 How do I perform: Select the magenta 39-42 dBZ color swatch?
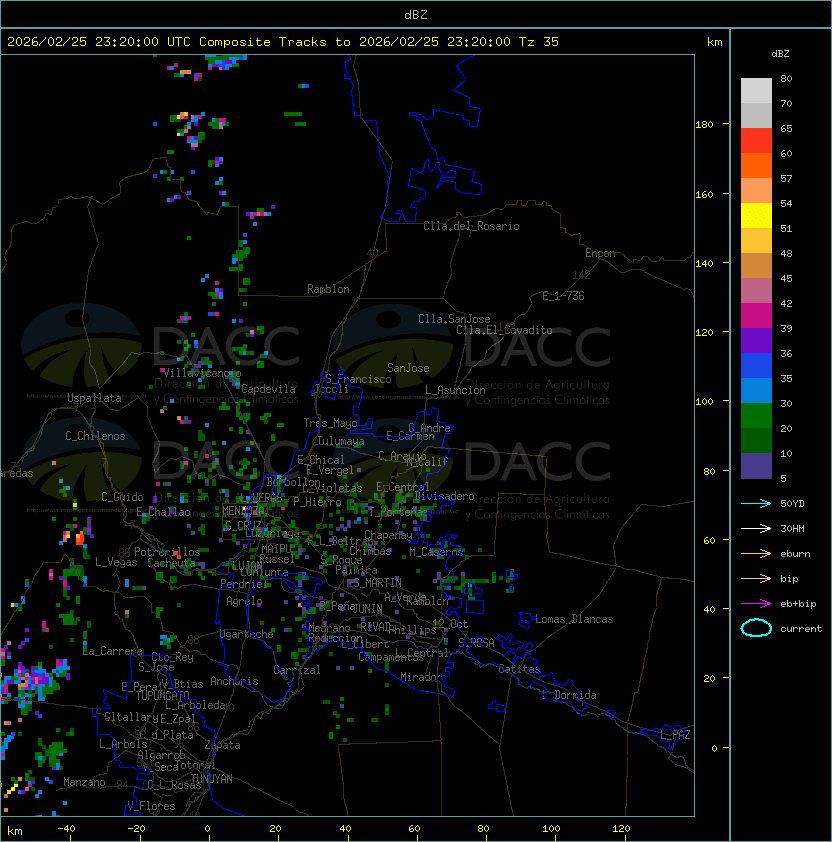pyautogui.click(x=756, y=315)
